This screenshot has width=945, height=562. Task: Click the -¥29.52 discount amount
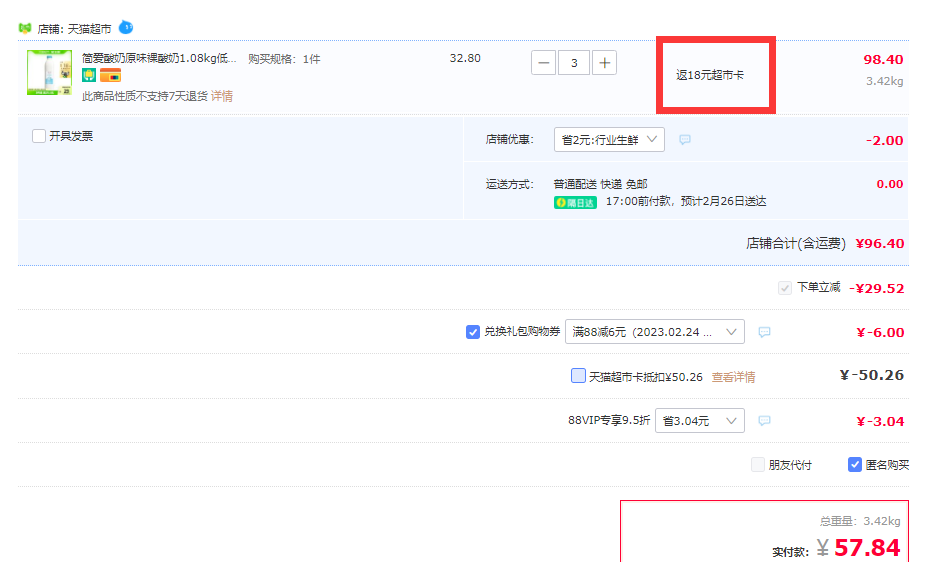[877, 289]
